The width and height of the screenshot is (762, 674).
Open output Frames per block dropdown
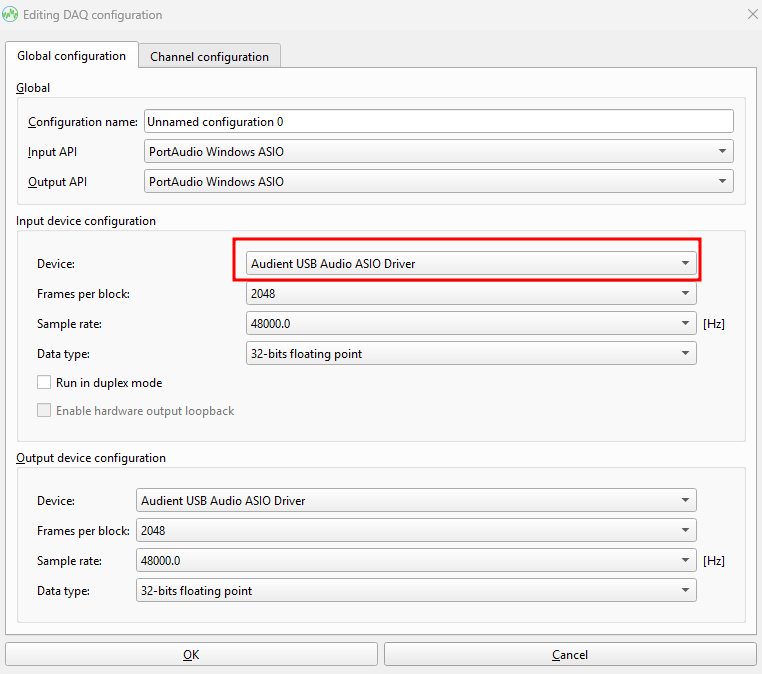tap(416, 531)
